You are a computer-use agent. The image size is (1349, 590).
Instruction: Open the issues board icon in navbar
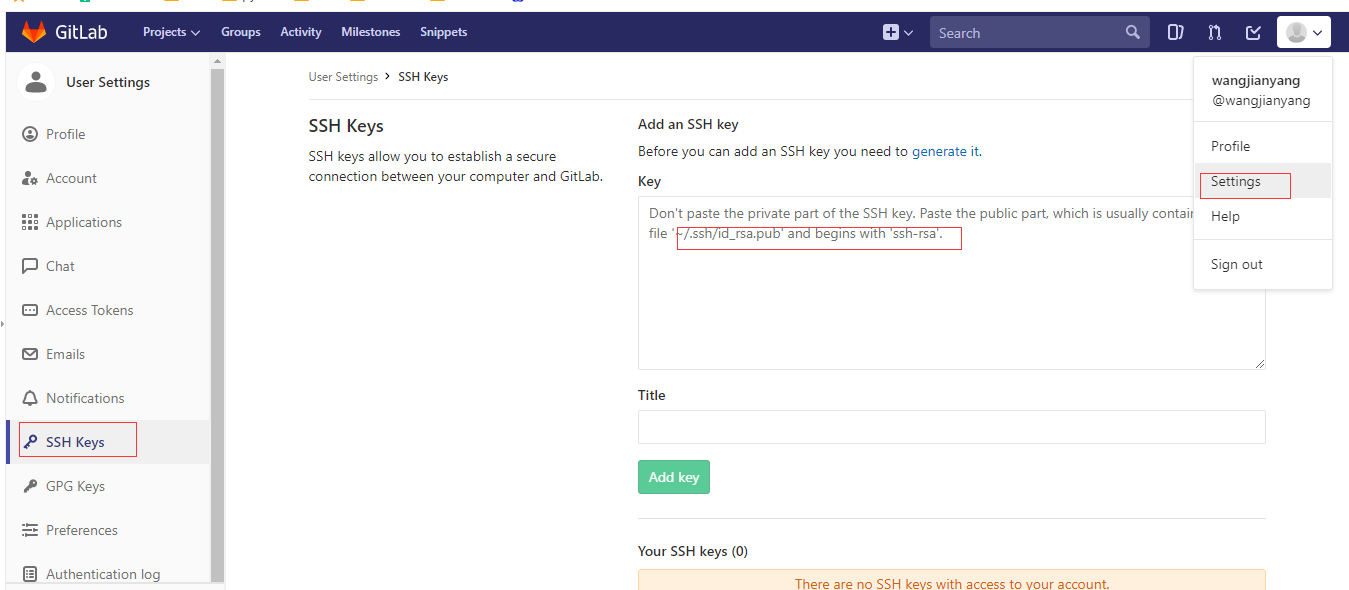pos(1175,32)
